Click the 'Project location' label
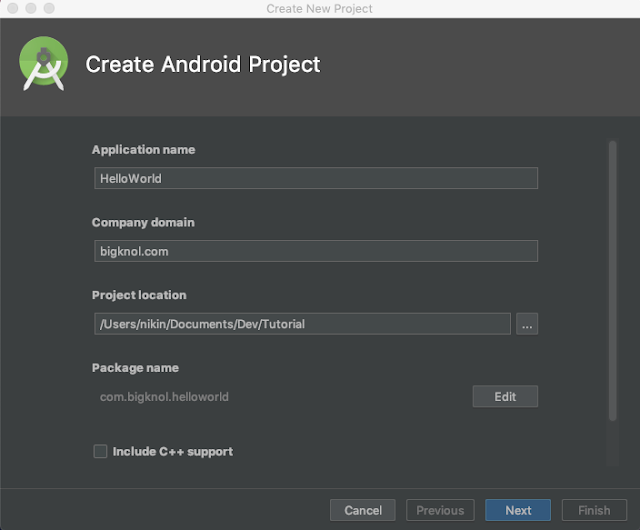Screen dimensions: 640x530 [139, 295]
